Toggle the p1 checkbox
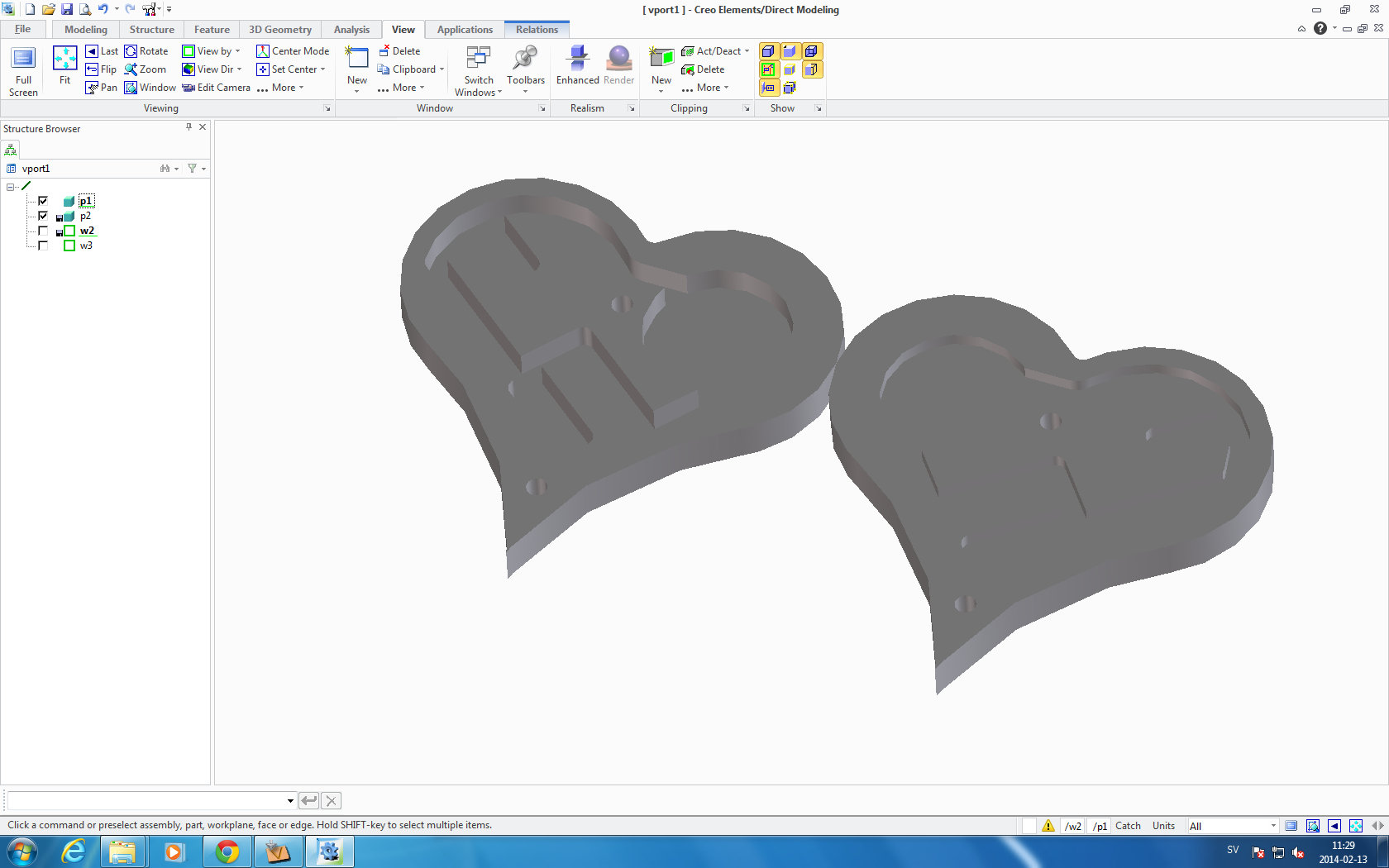Image resolution: width=1389 pixels, height=868 pixels. tap(43, 201)
